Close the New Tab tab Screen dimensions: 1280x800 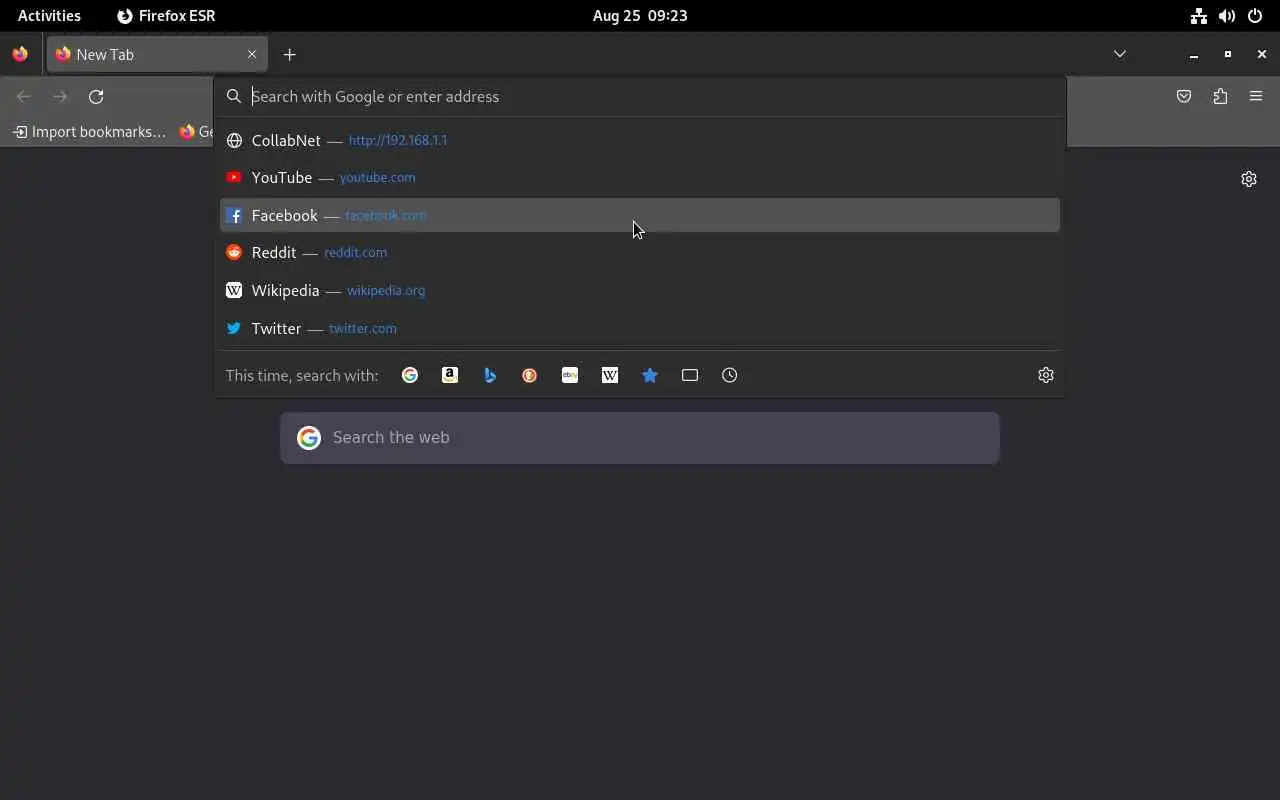(252, 54)
